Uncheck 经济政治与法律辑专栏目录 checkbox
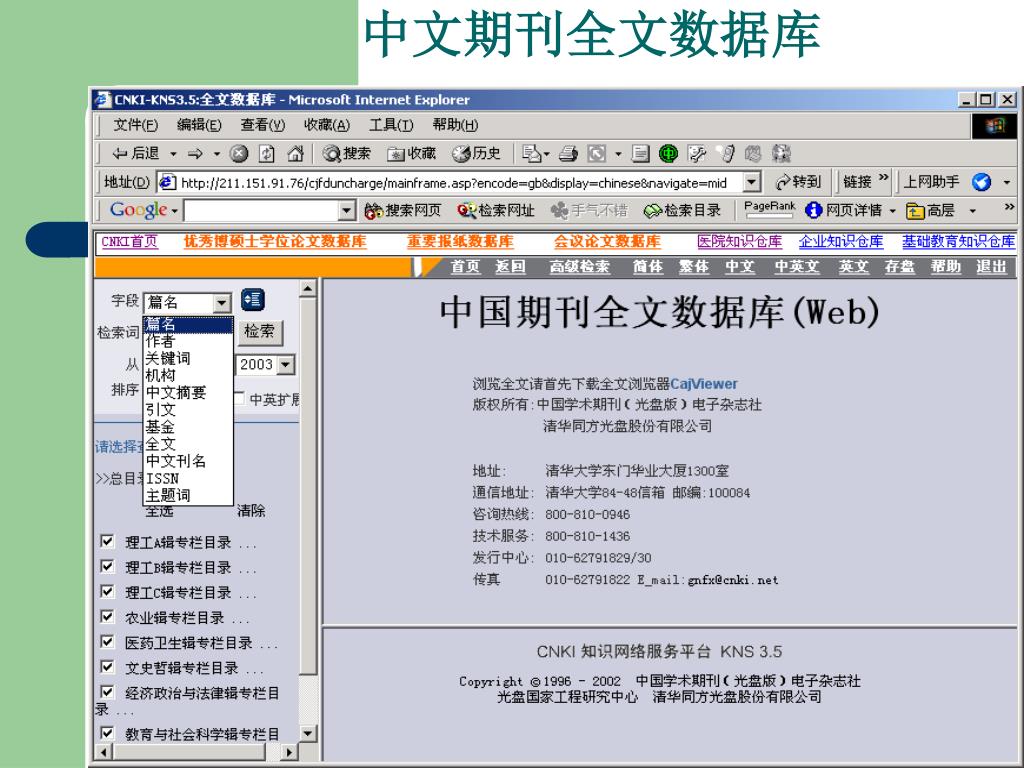1024x768 pixels. coord(107,692)
